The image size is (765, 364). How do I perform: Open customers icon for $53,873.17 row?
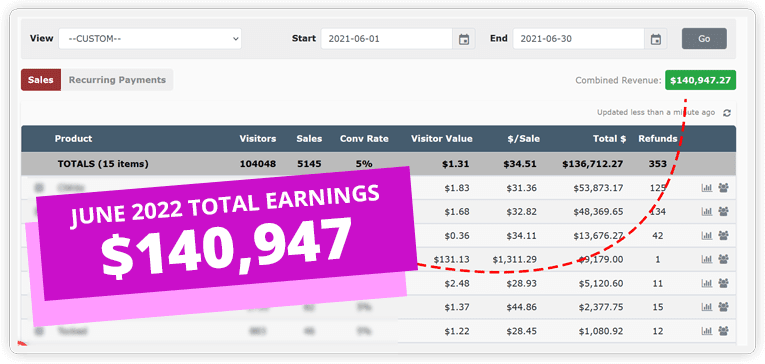click(724, 188)
